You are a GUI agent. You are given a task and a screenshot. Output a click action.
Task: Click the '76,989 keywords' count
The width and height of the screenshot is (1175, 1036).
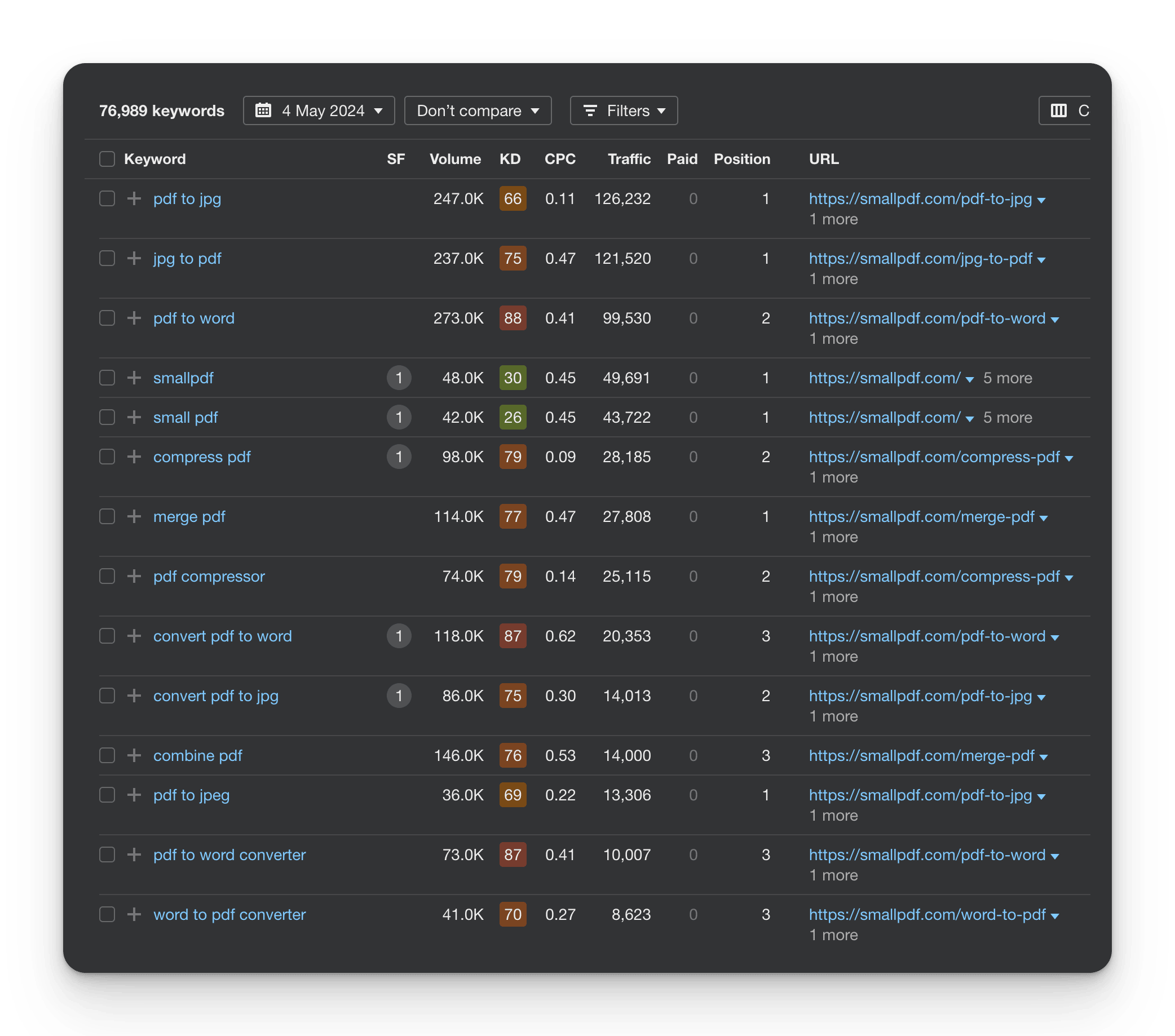pyautogui.click(x=161, y=110)
